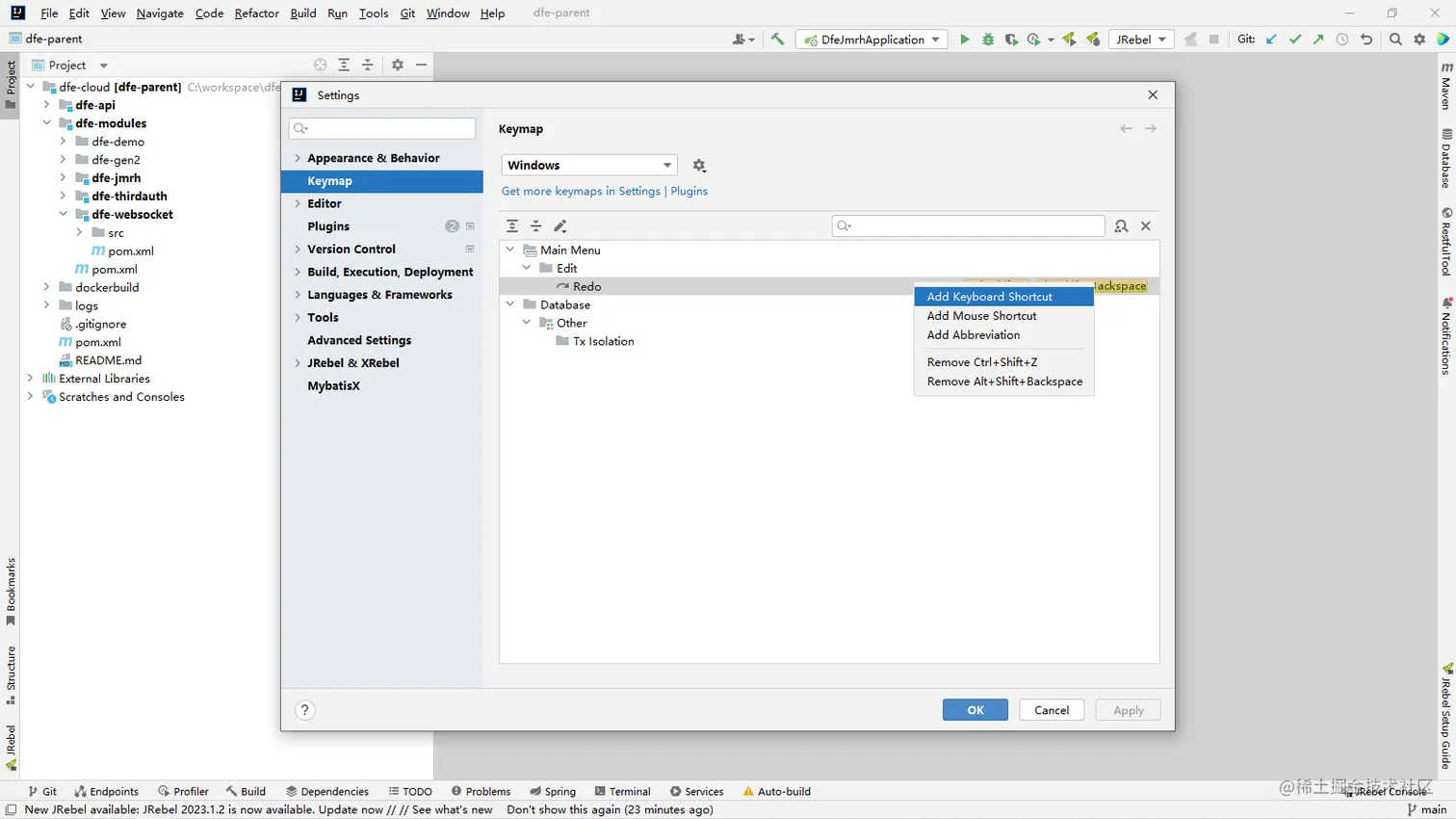Viewport: 1456px width, 819px height.
Task: Open Project panel gear options
Action: (x=398, y=65)
